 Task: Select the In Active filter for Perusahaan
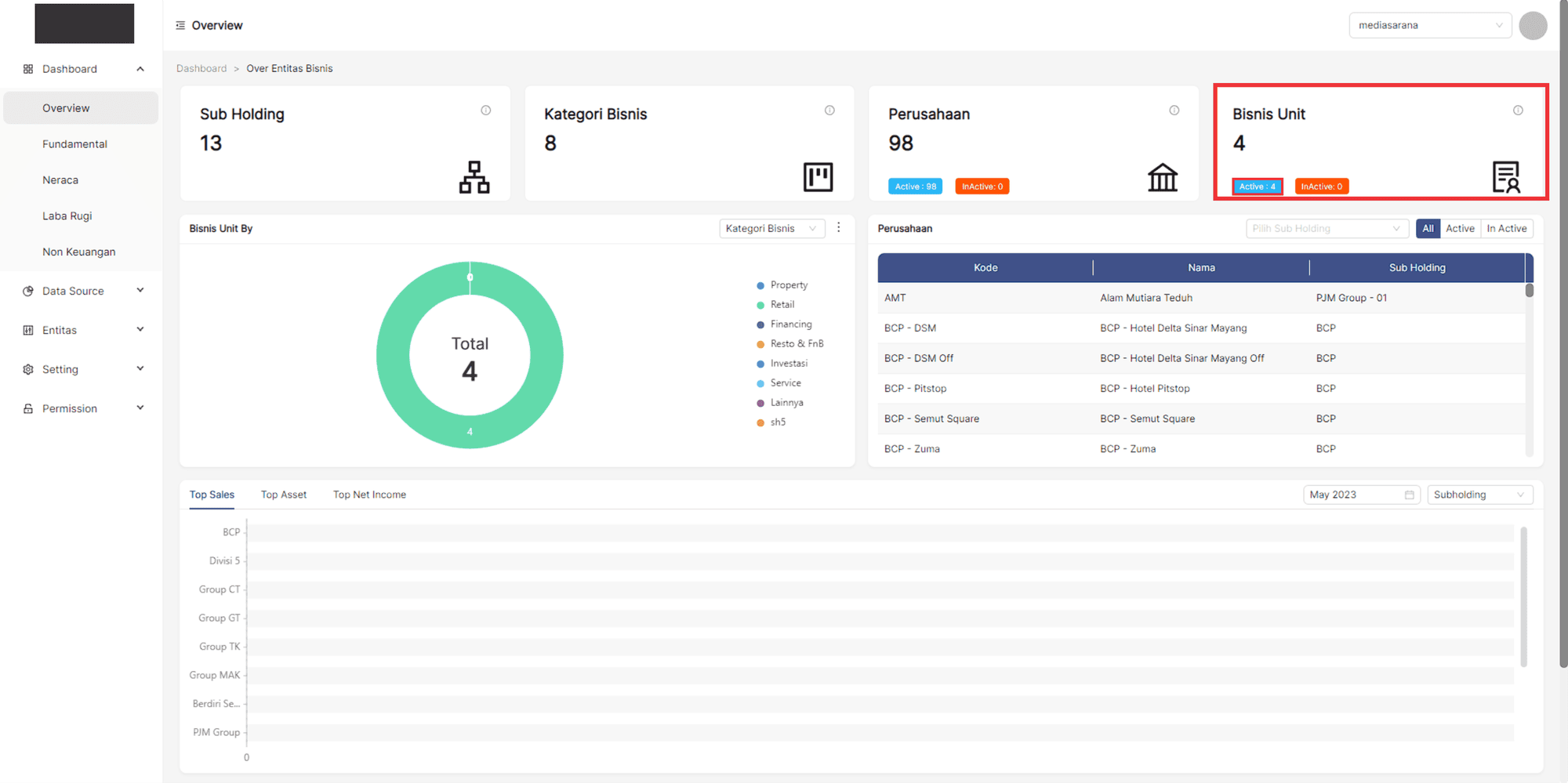tap(1506, 229)
